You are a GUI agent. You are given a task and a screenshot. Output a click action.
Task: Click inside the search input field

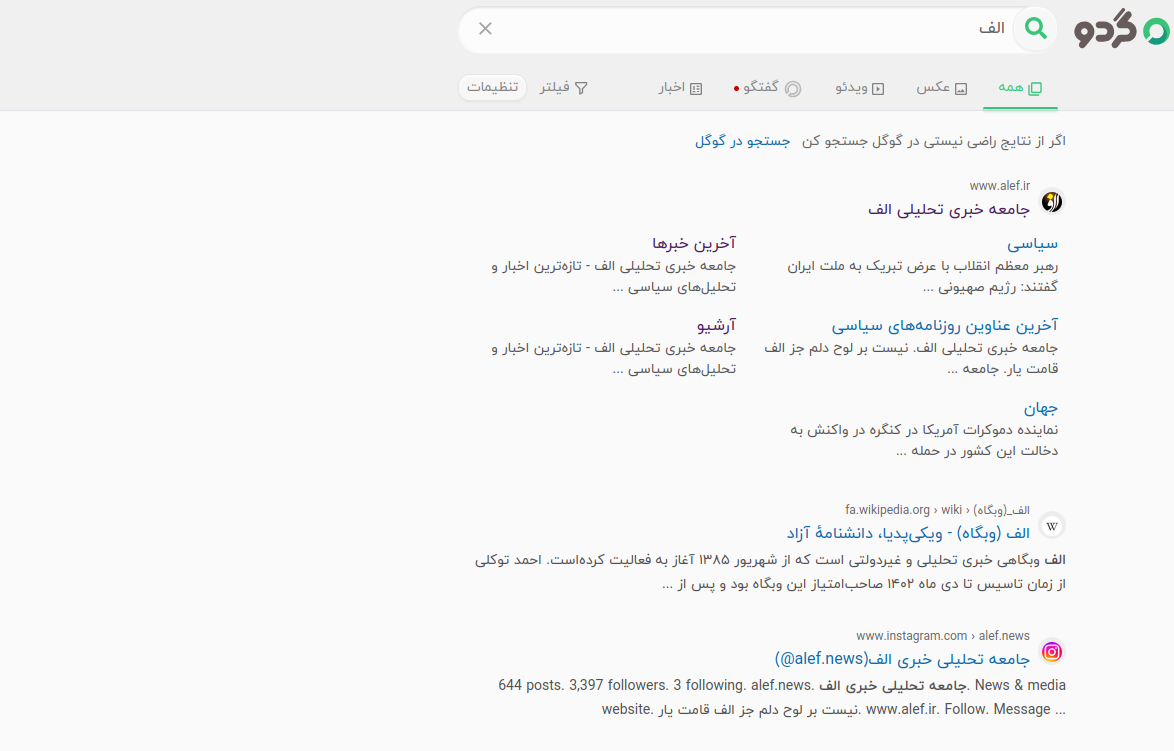pos(740,29)
